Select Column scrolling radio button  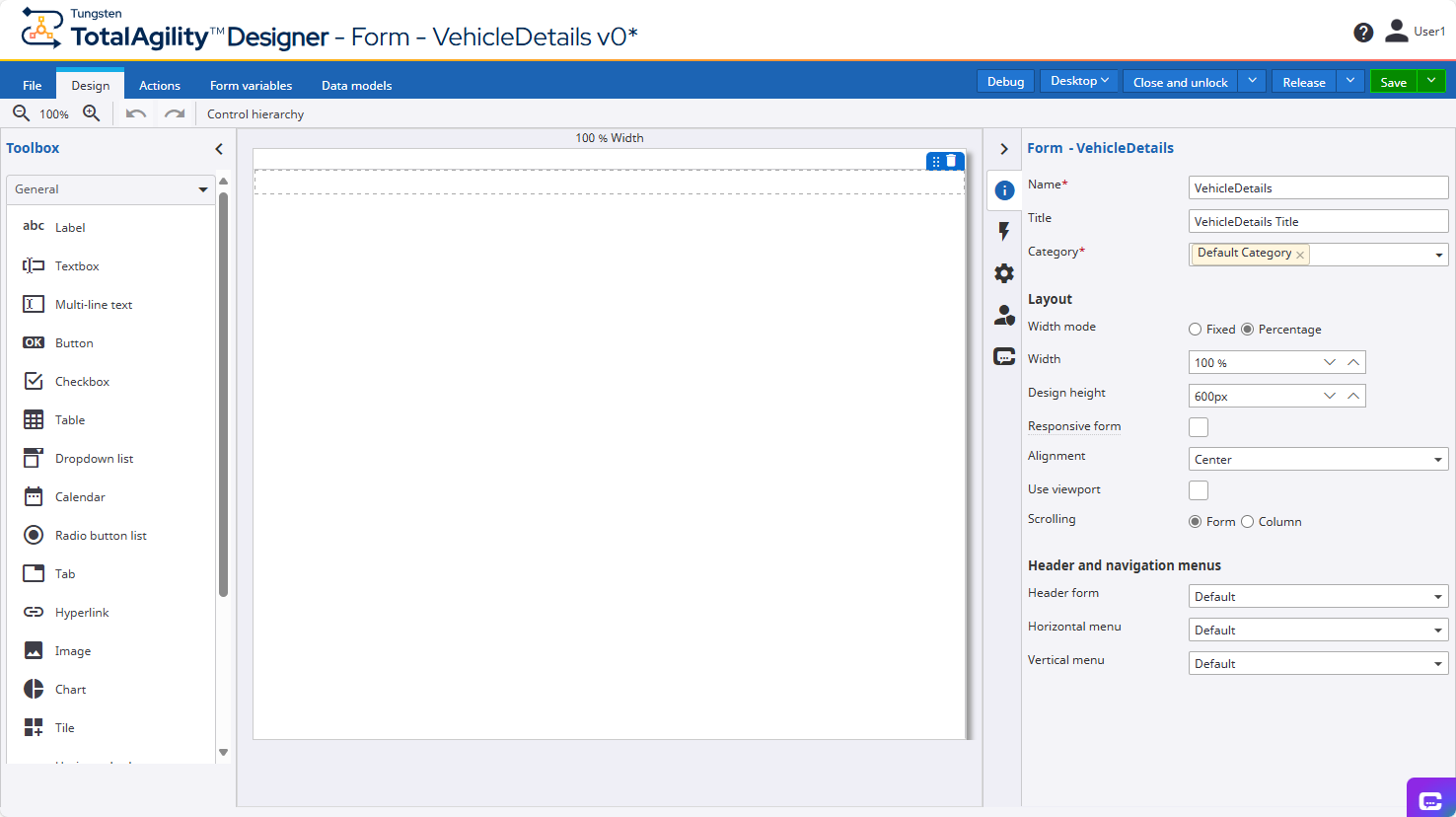(1248, 522)
